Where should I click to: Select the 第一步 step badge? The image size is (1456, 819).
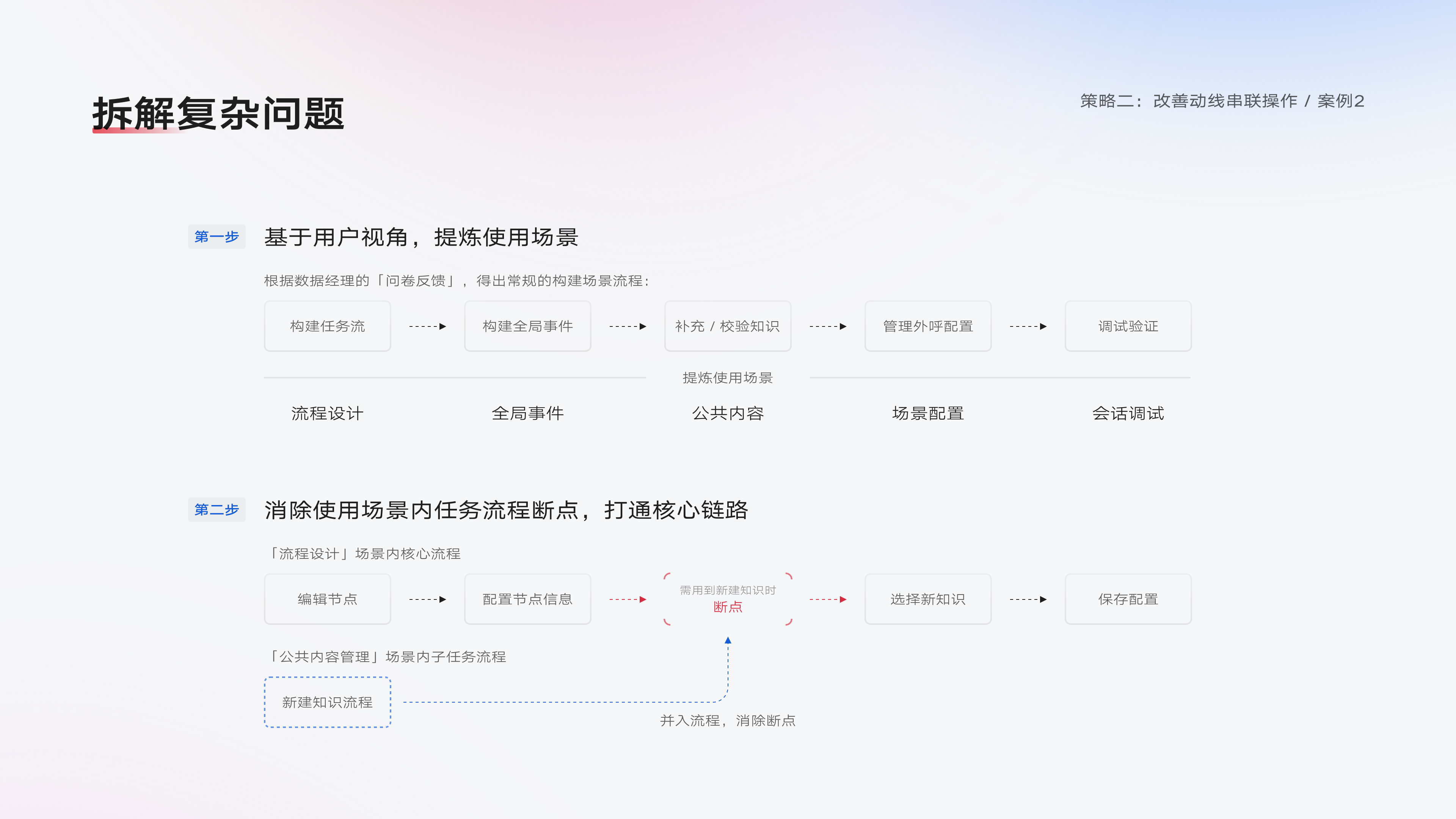point(217,236)
